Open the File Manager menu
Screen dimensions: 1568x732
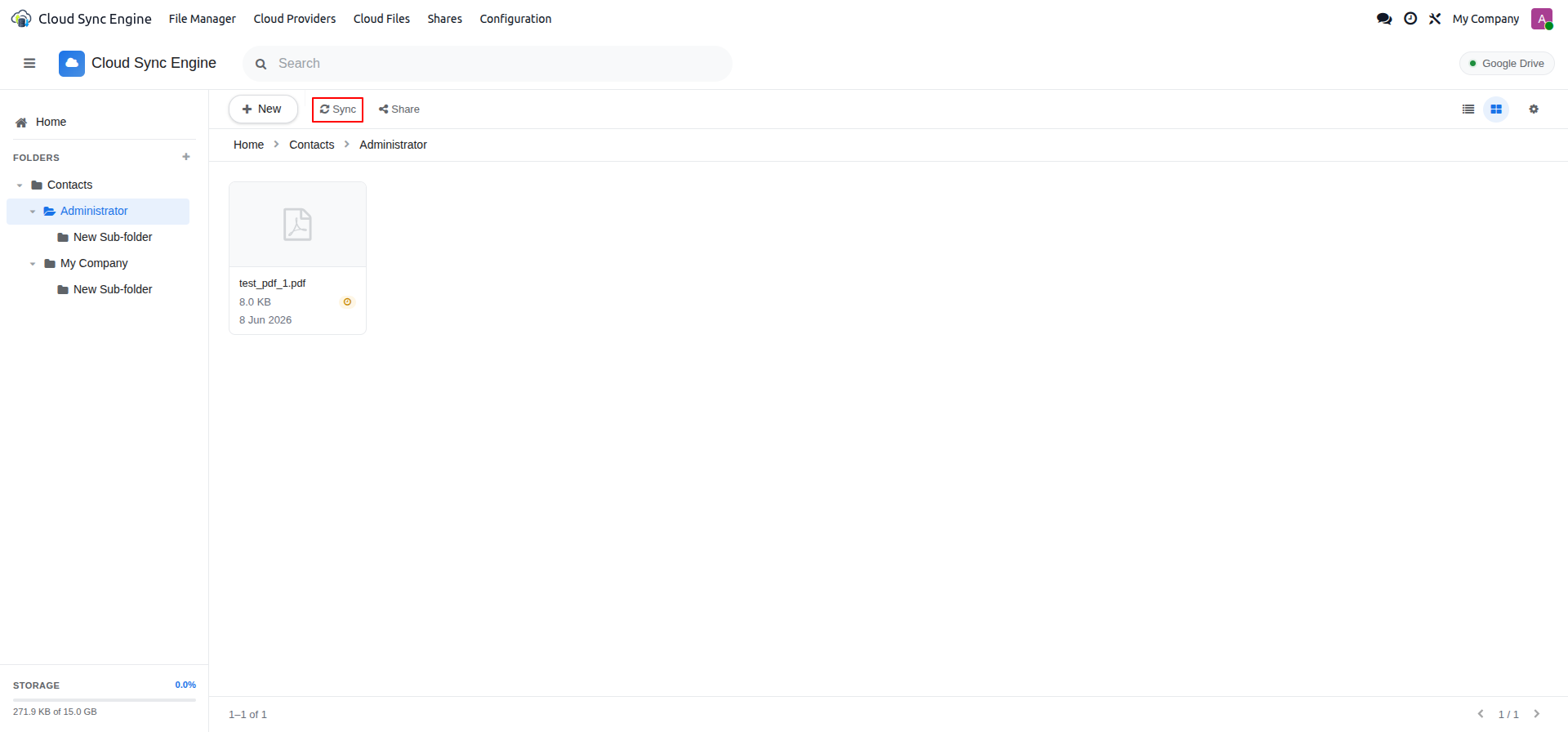click(203, 19)
